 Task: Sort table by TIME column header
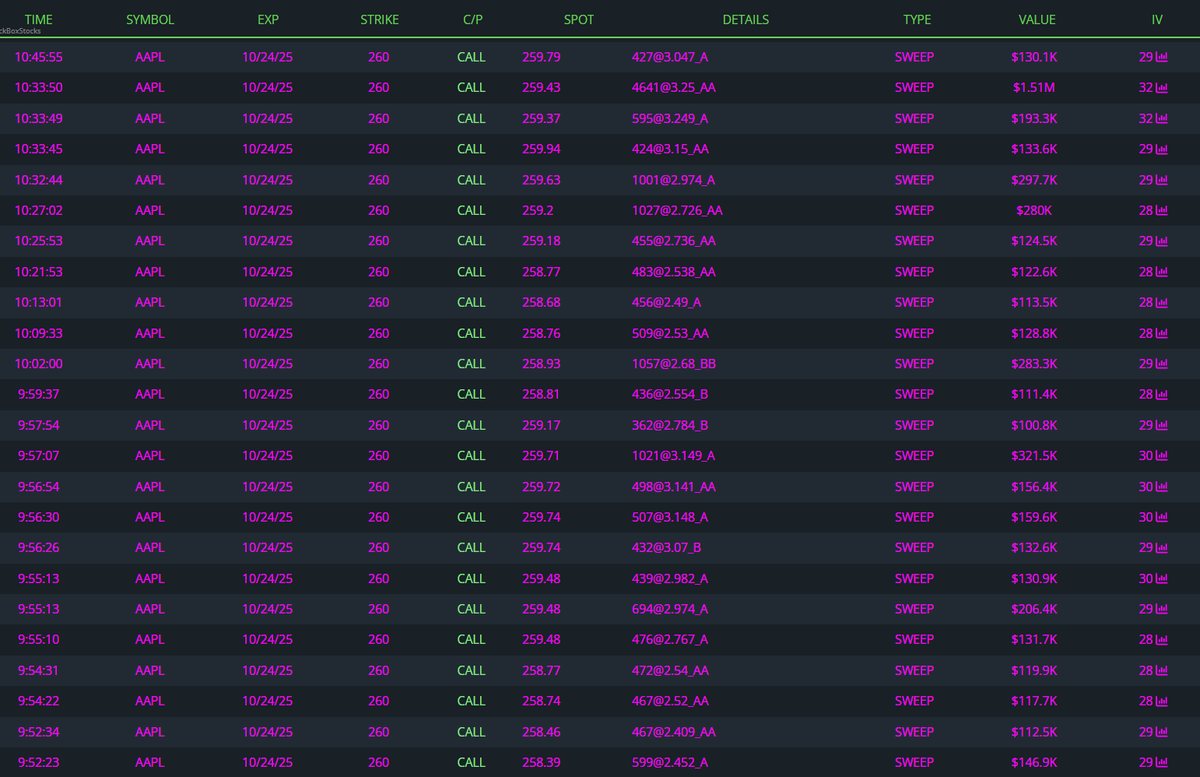39,20
